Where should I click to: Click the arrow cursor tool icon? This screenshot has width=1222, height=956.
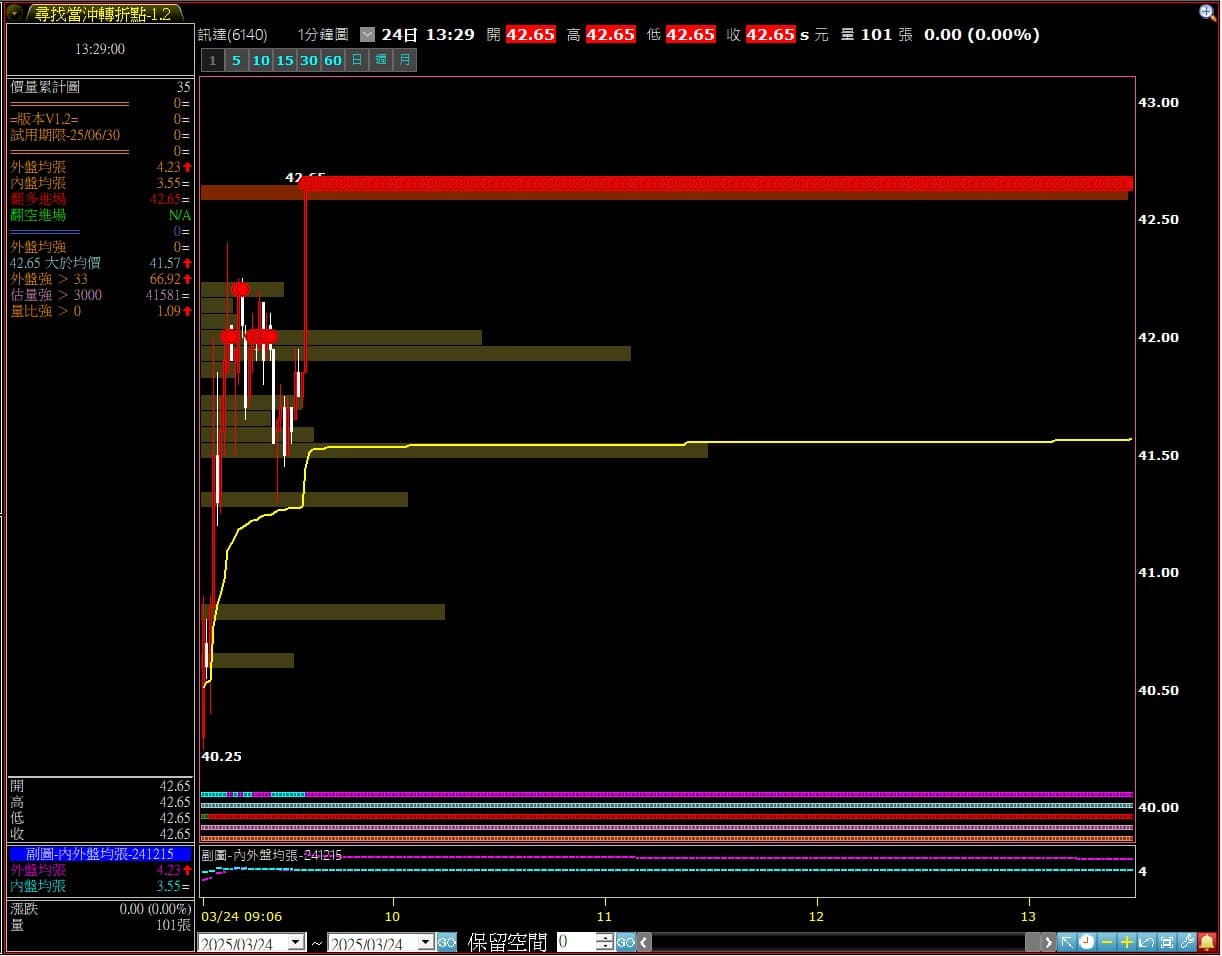tap(1067, 942)
